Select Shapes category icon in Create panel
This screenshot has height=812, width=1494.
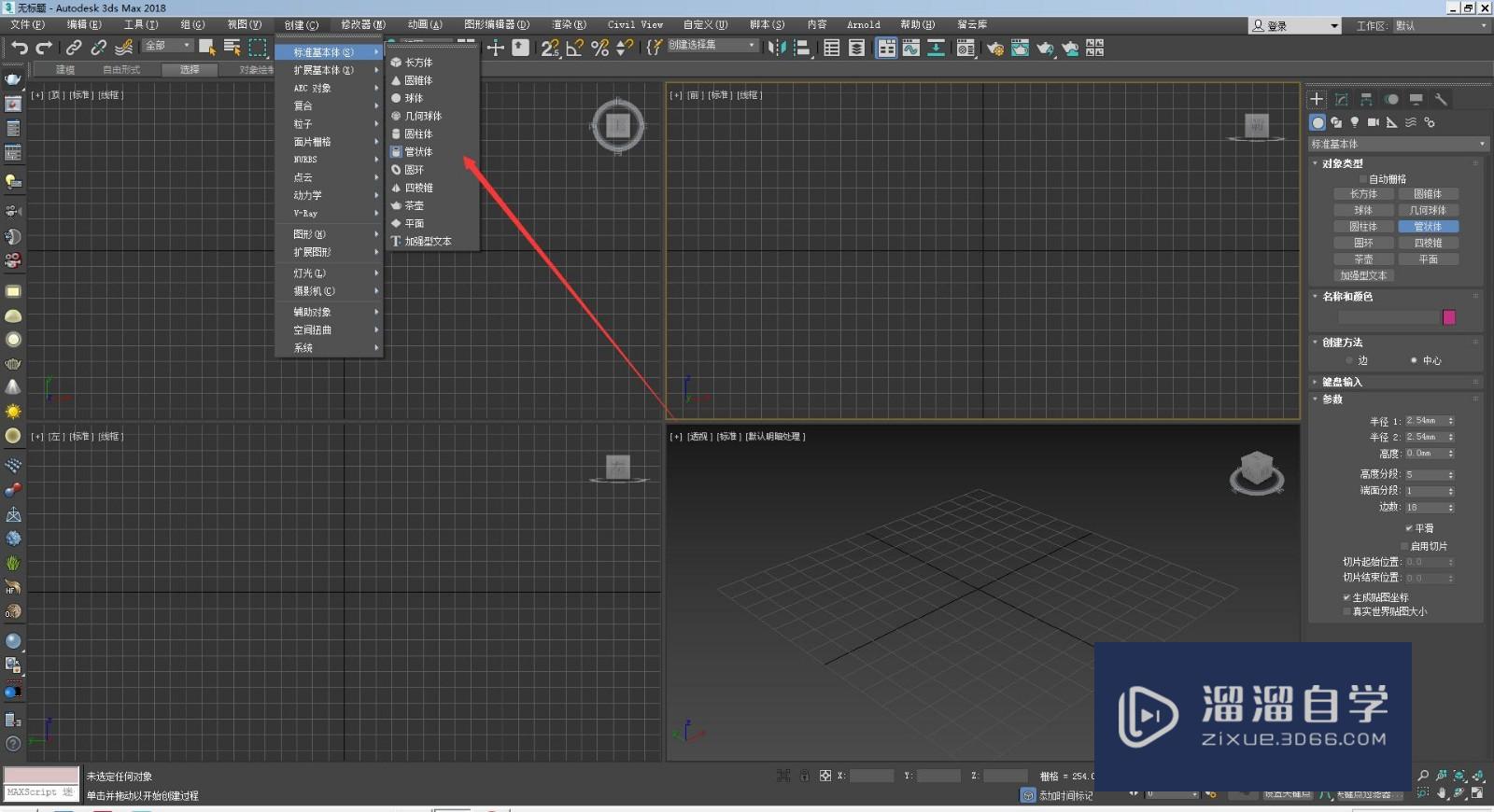click(x=1336, y=122)
